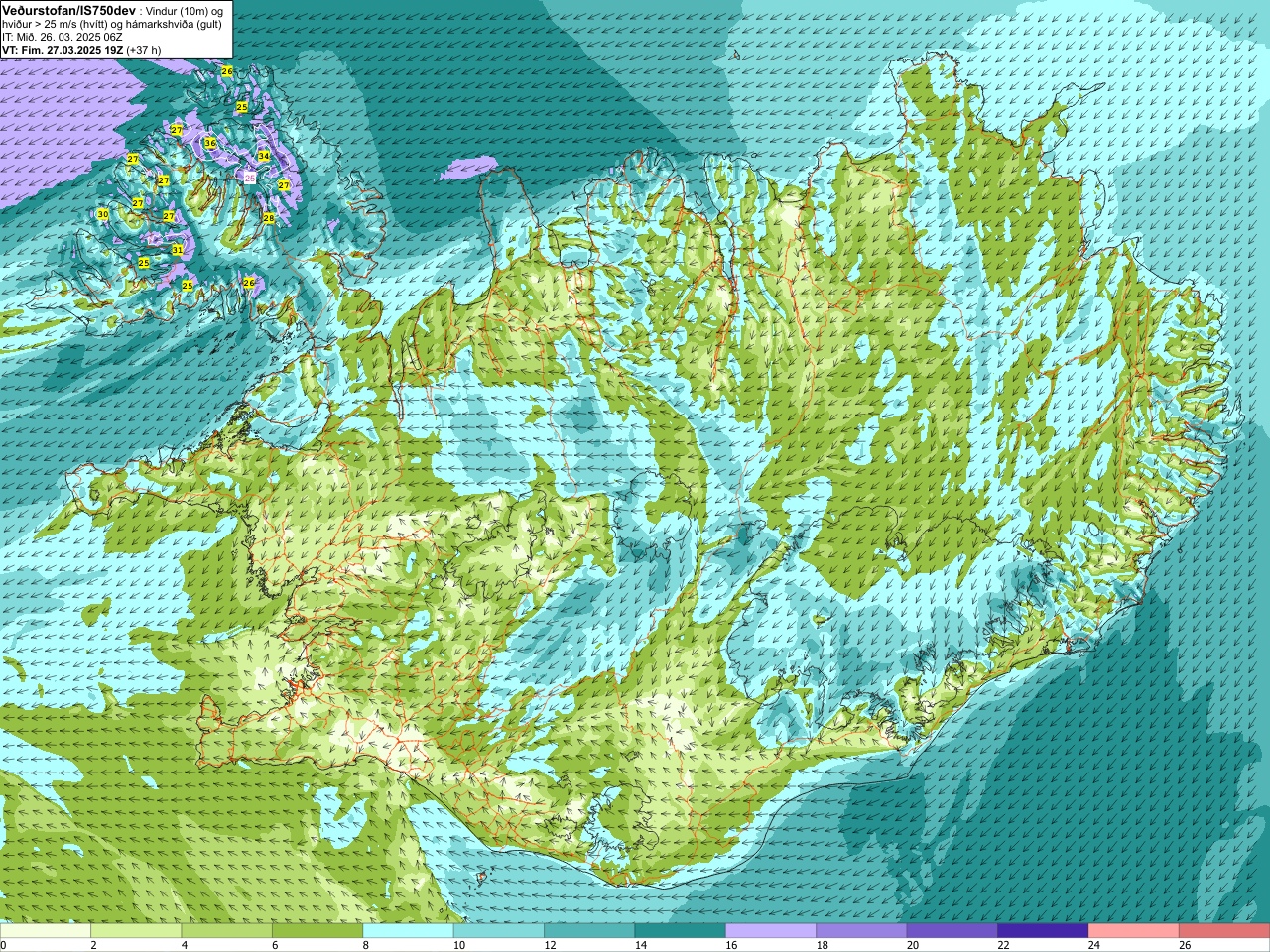Click the legend scale number 10
The width and height of the screenshot is (1270, 952).
(x=458, y=945)
